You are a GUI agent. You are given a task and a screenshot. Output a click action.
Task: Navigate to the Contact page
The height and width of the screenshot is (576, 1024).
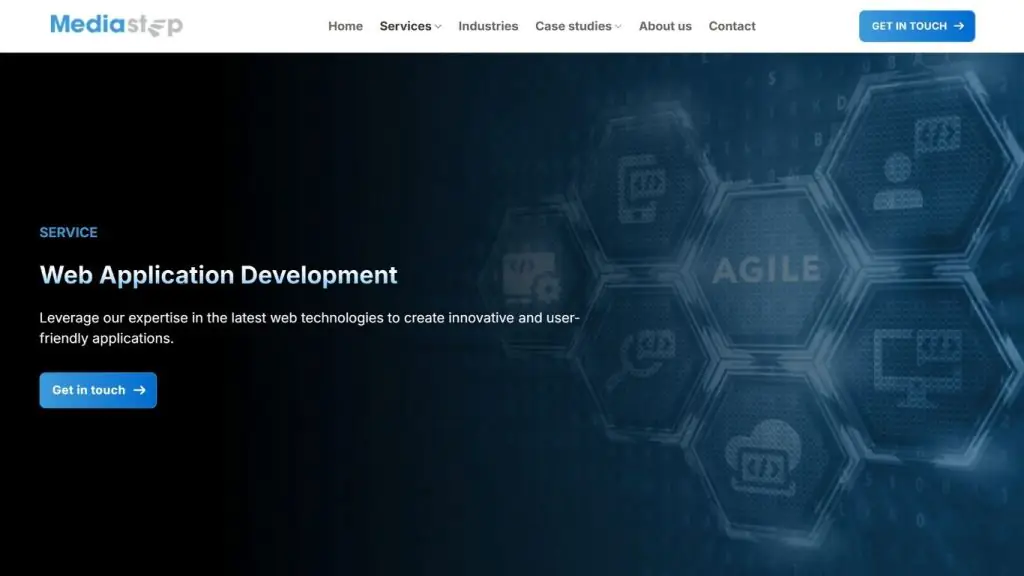pyautogui.click(x=732, y=26)
